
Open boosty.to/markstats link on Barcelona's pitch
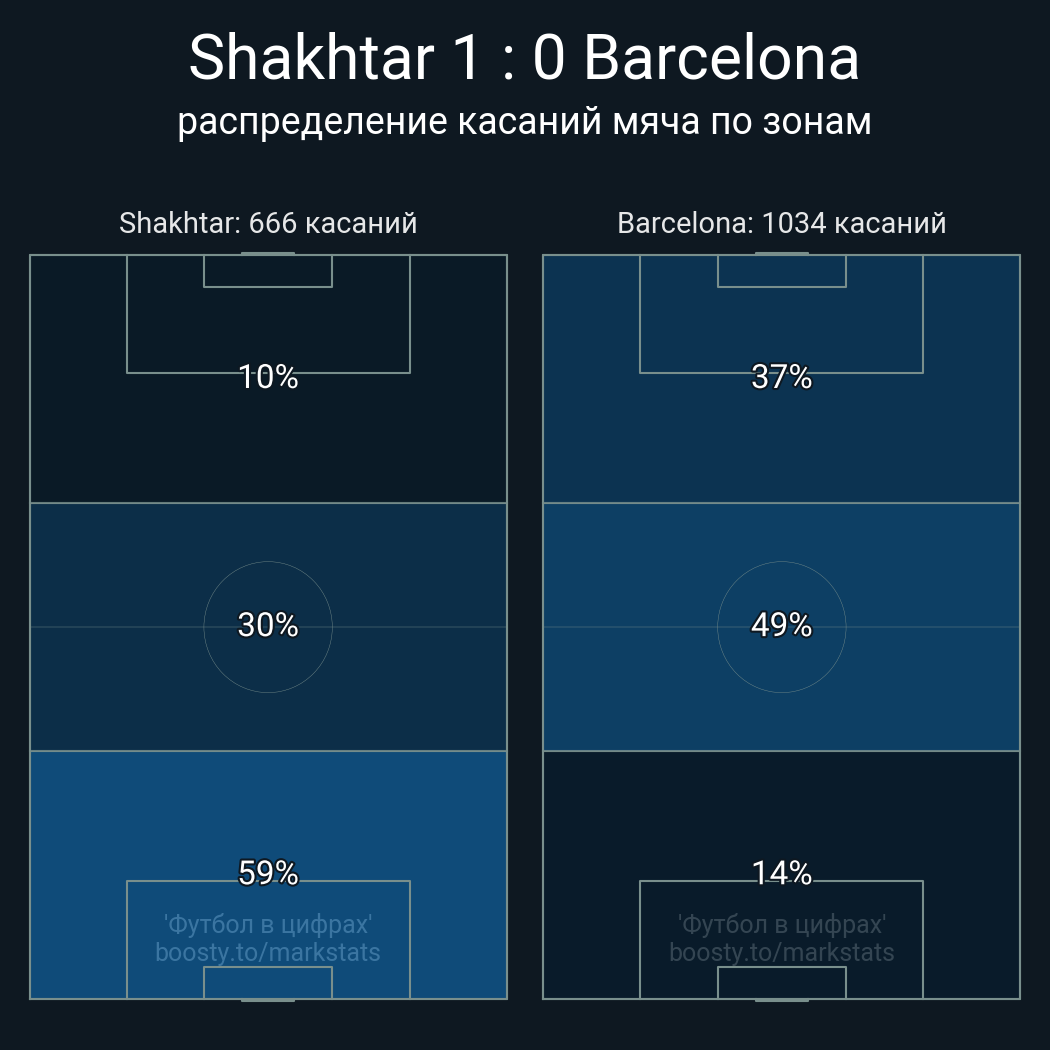(782, 952)
